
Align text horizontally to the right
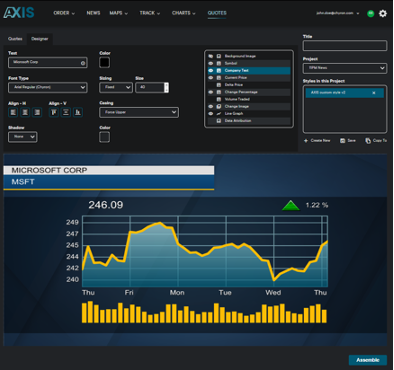tap(37, 112)
